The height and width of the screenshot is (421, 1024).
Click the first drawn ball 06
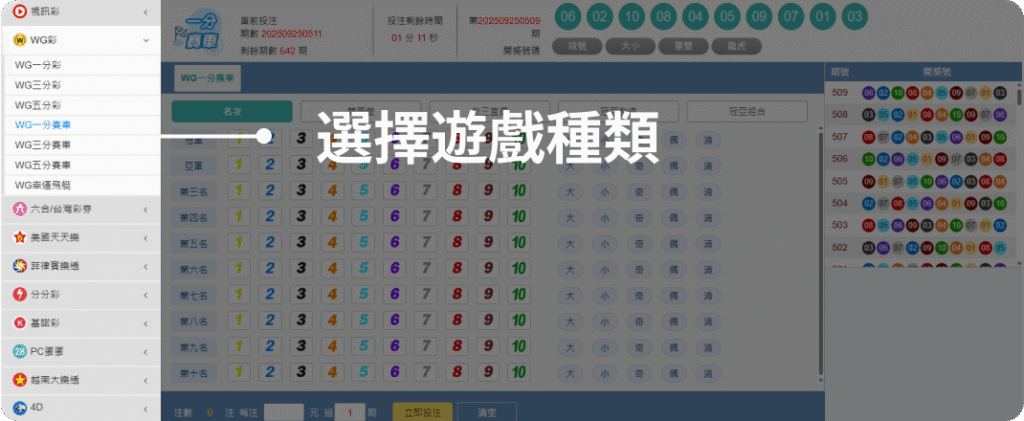click(x=568, y=17)
